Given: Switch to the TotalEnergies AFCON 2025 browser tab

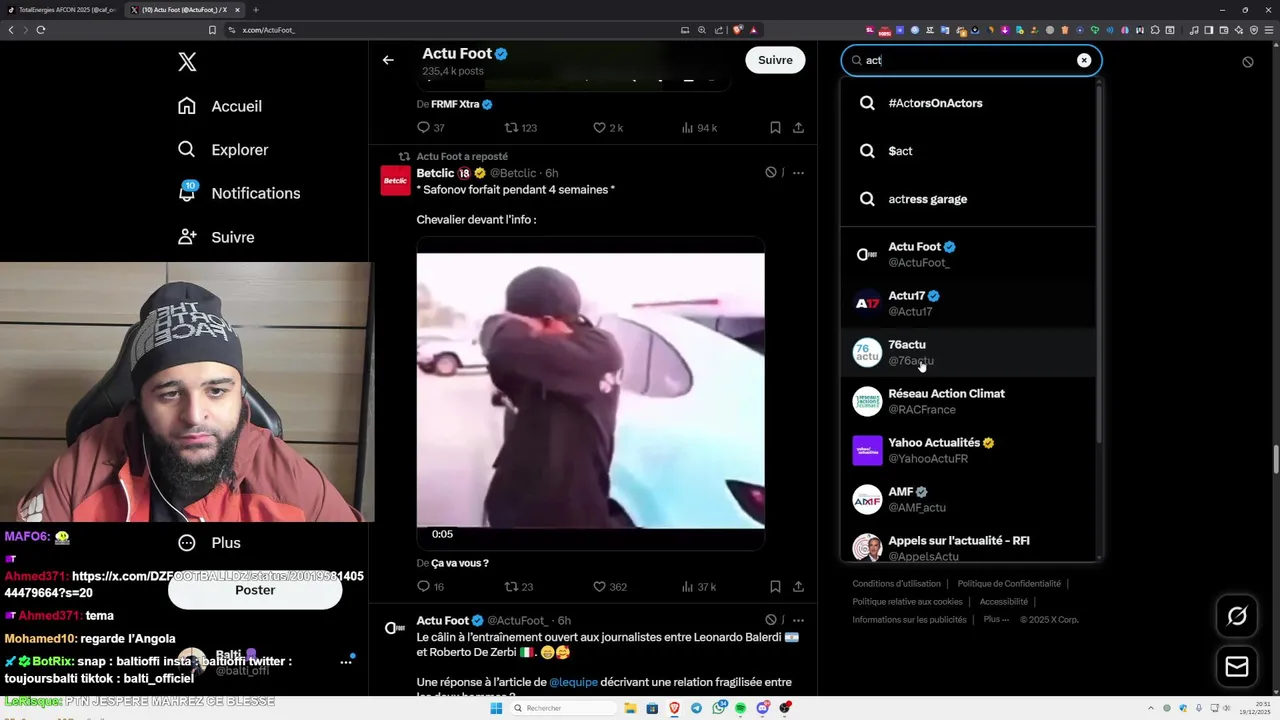Looking at the screenshot, I should (x=64, y=10).
